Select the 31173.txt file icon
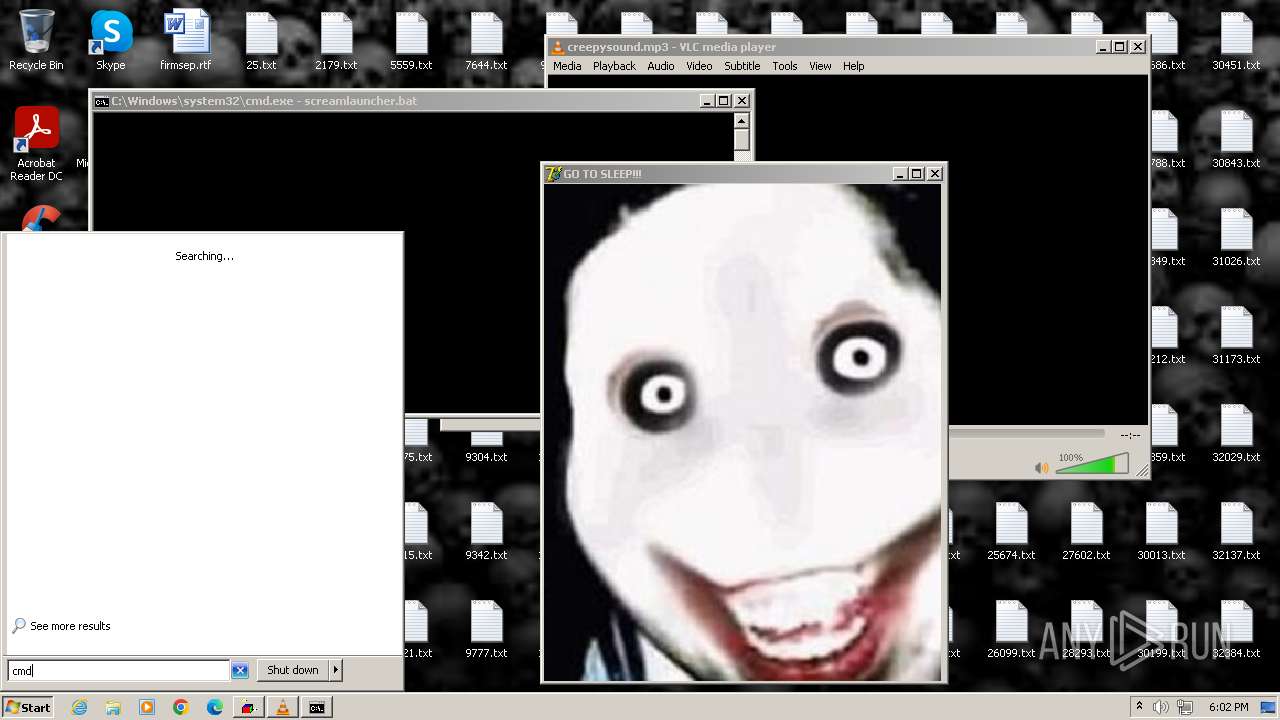The image size is (1280, 720). click(1236, 335)
